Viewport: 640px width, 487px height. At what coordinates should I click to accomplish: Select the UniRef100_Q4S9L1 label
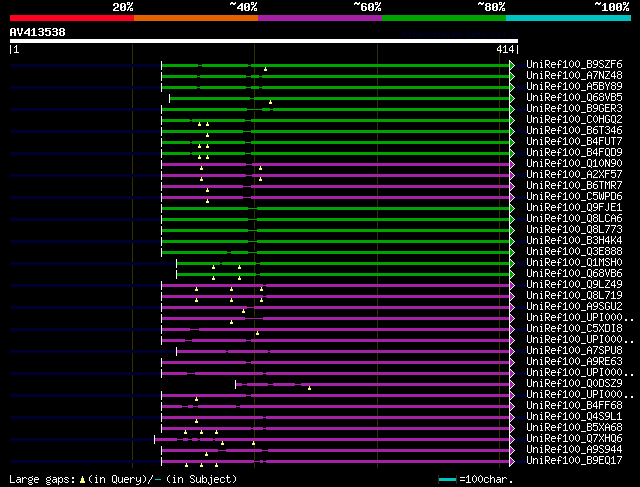[x=574, y=417]
